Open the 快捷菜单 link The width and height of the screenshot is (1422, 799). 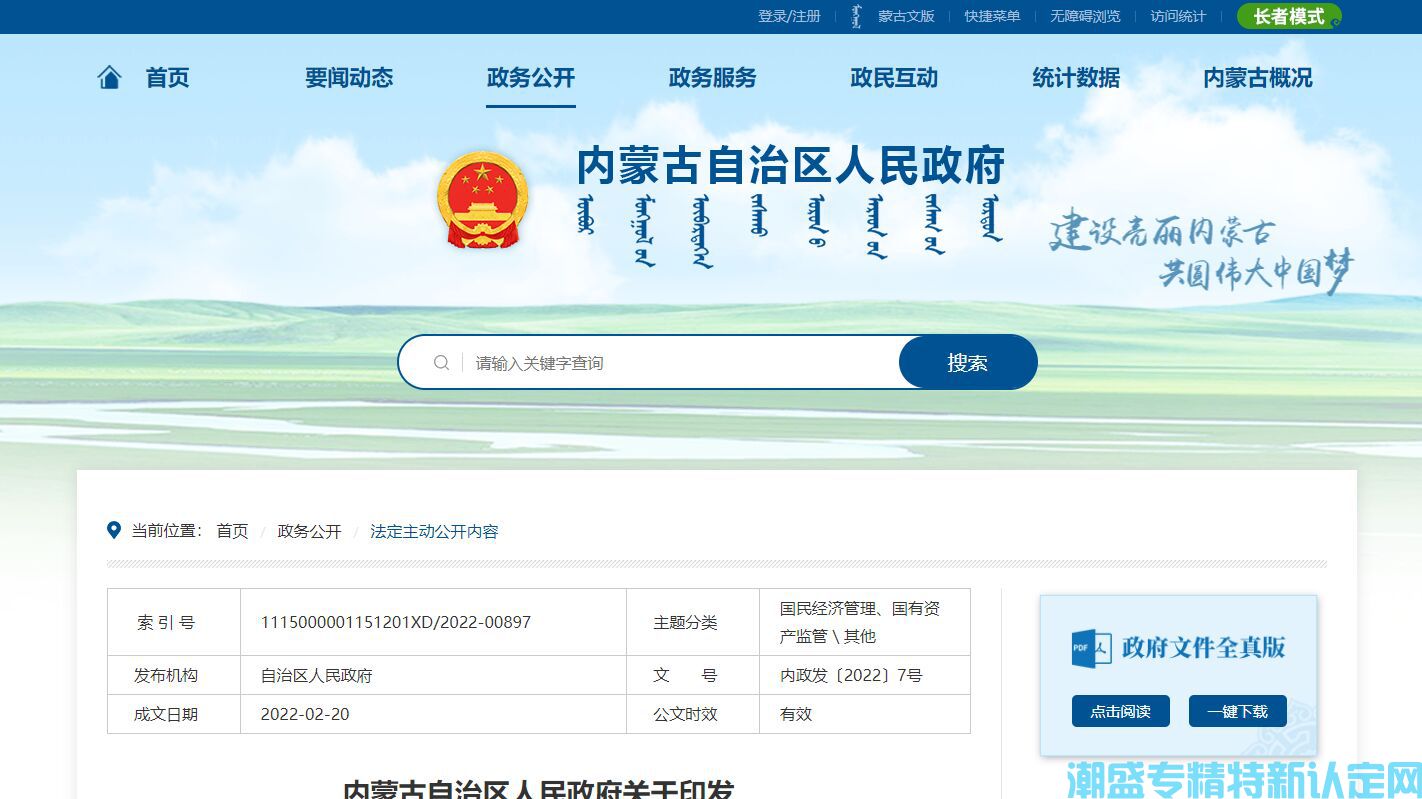992,16
